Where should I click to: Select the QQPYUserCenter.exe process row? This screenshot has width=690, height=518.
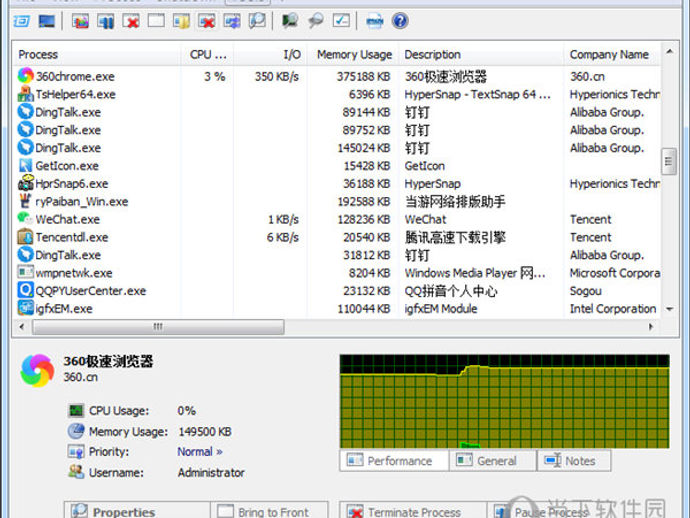point(339,290)
